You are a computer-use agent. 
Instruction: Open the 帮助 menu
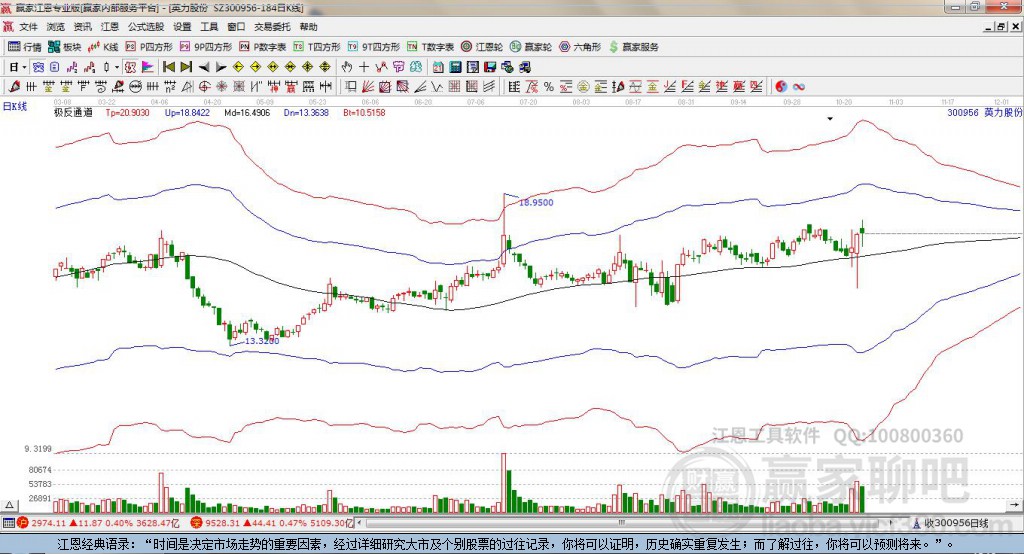point(308,27)
